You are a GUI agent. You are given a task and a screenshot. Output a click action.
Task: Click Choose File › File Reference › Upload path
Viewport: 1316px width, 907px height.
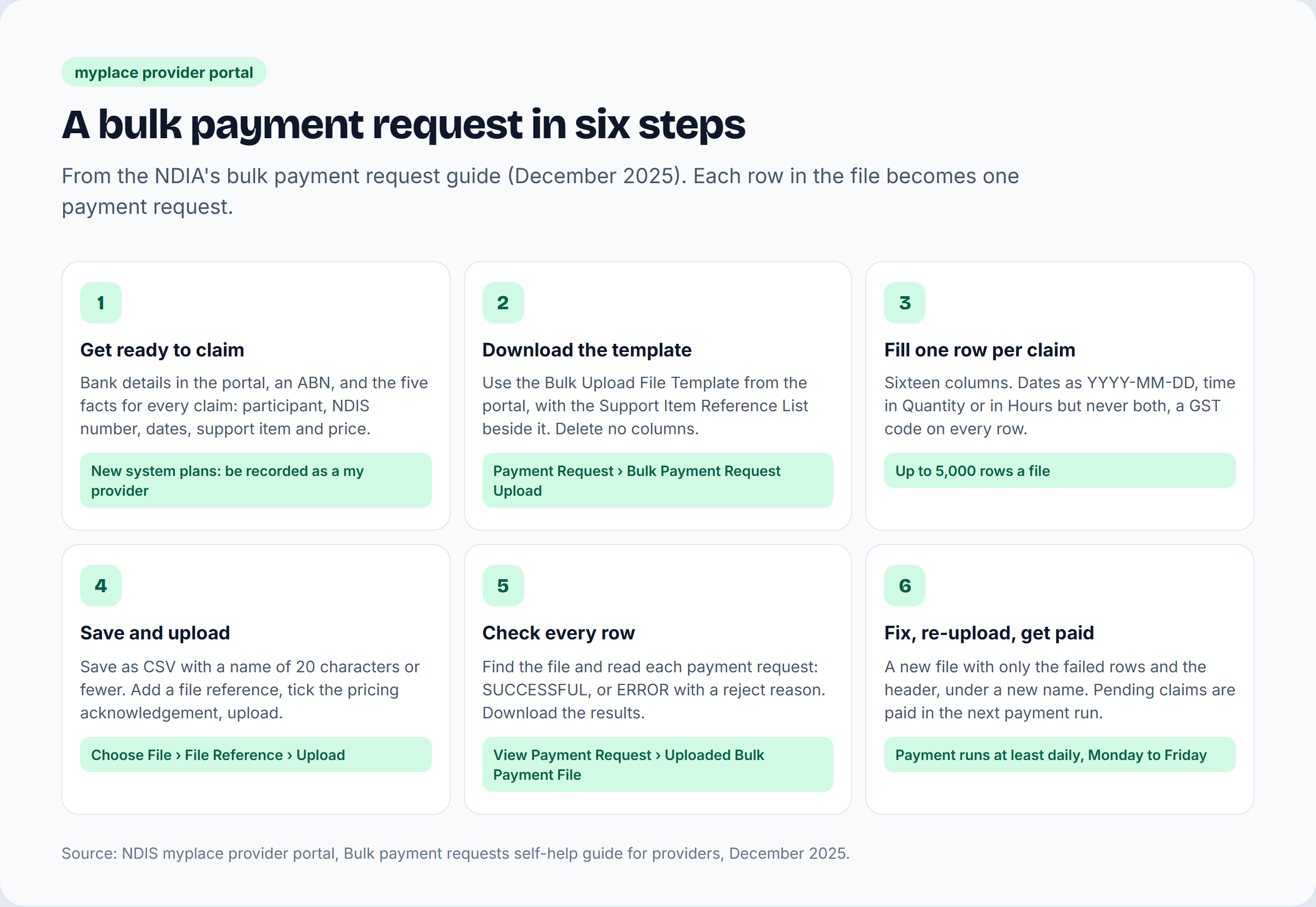(x=256, y=755)
